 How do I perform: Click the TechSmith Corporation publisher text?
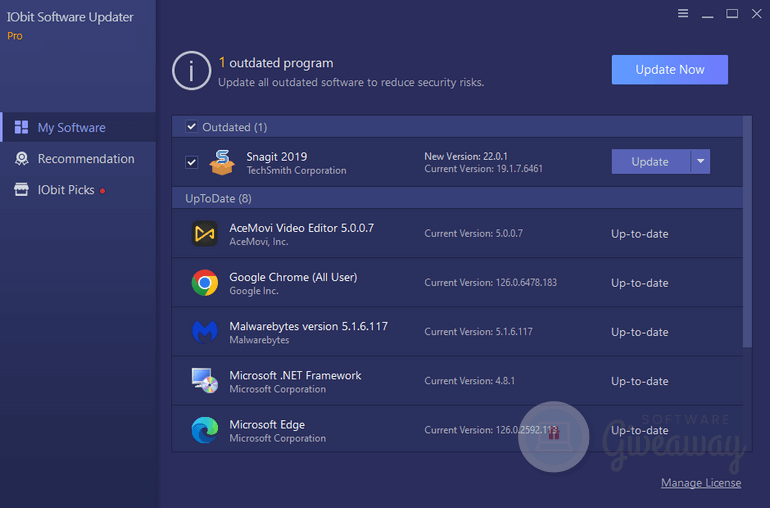(296, 170)
